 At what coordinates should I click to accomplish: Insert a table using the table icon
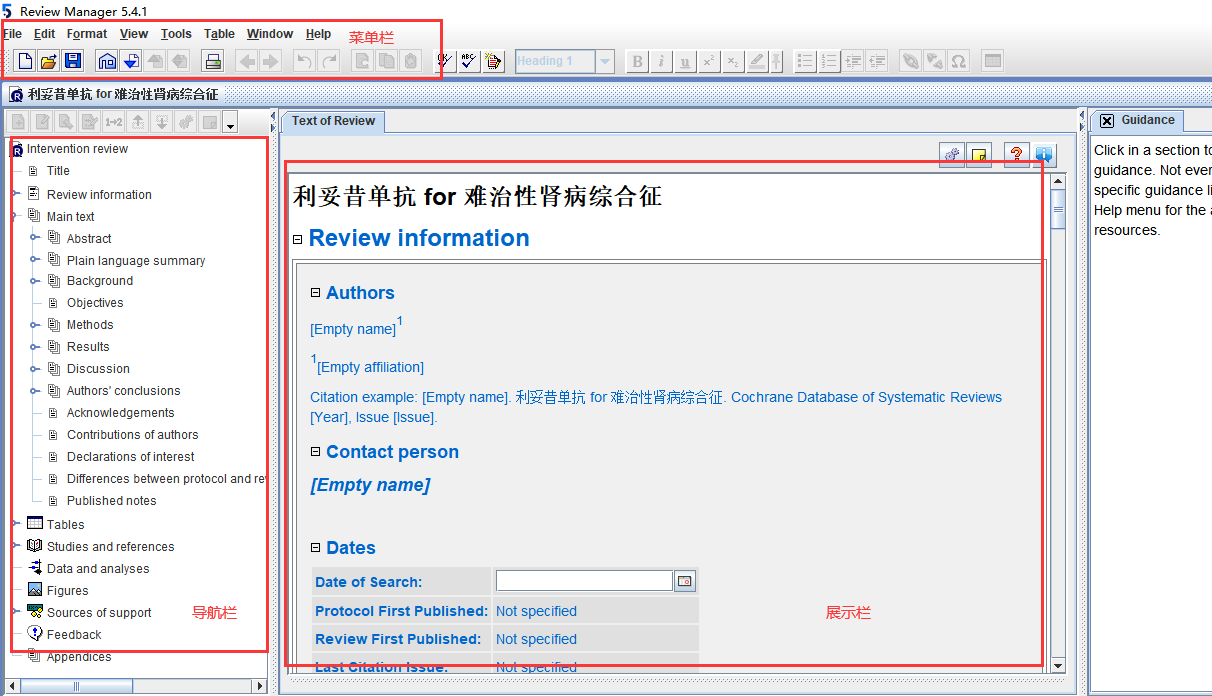coord(992,61)
